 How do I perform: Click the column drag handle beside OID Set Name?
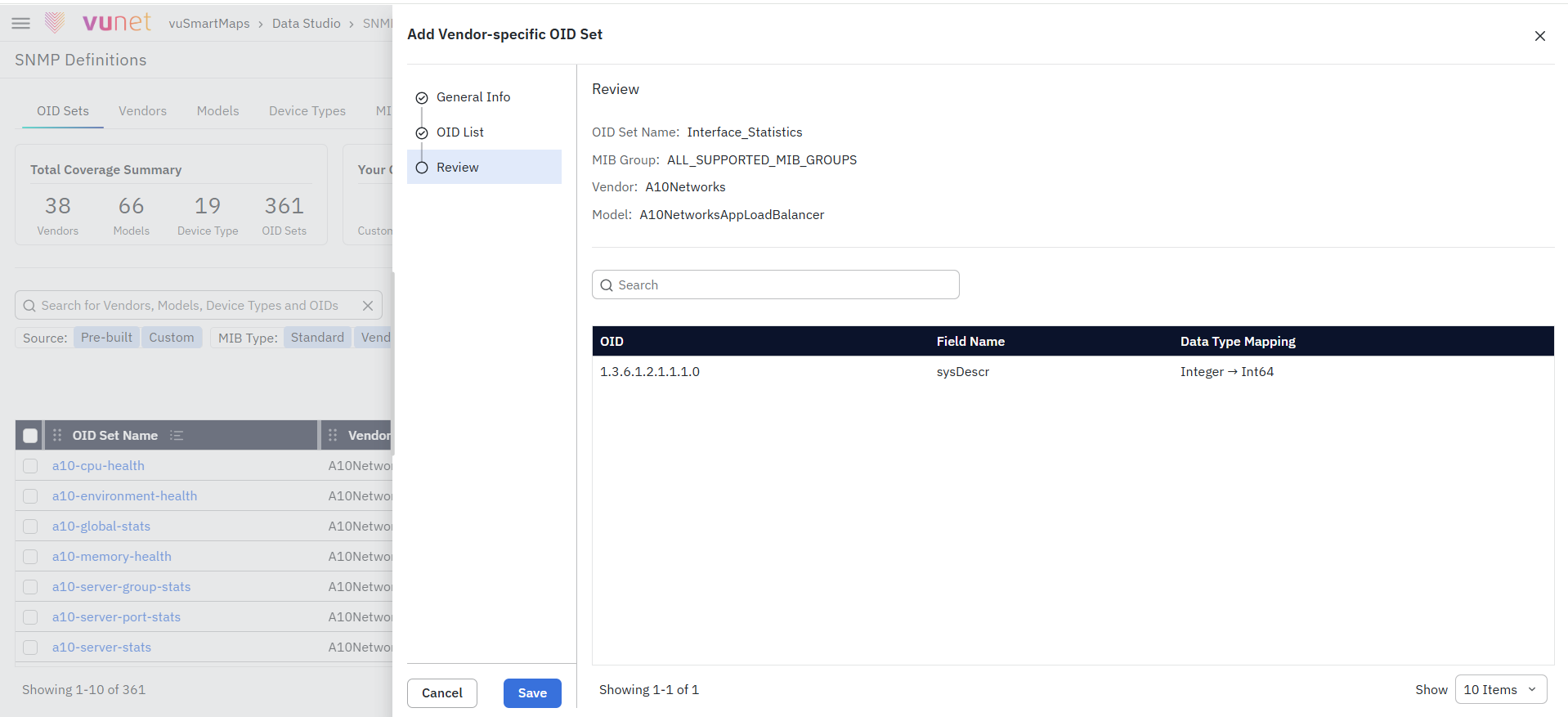[x=57, y=436]
